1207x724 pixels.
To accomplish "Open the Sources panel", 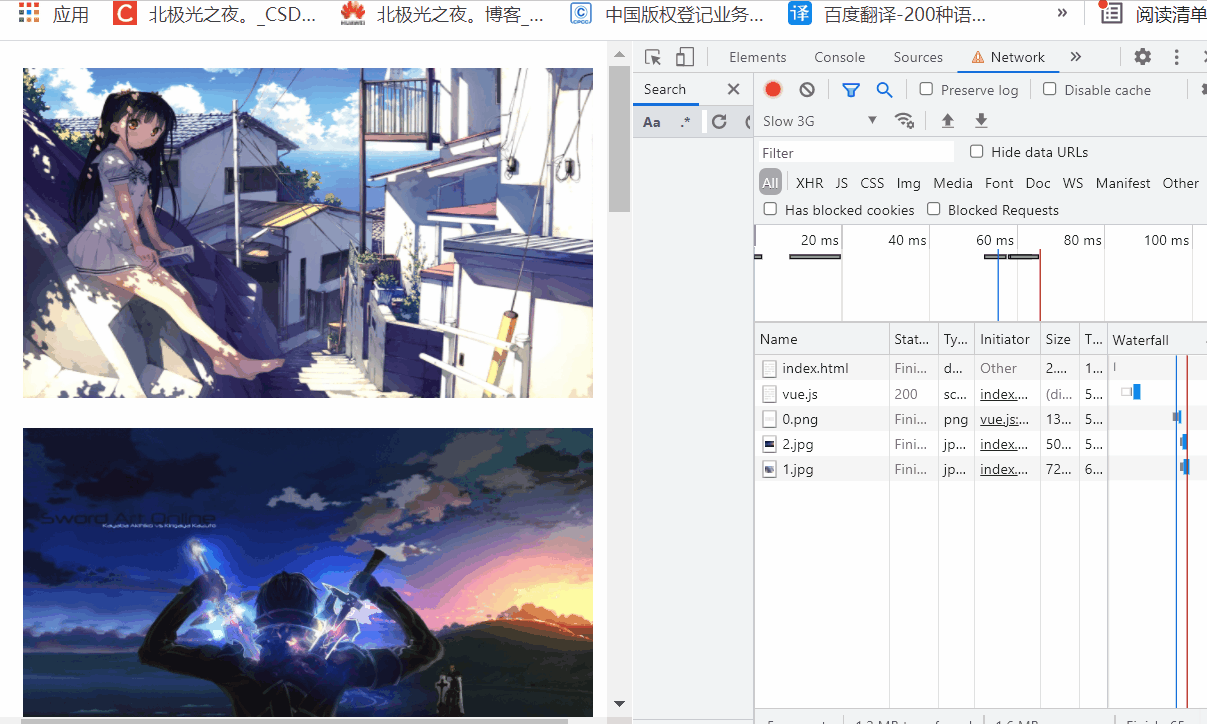I will (917, 56).
